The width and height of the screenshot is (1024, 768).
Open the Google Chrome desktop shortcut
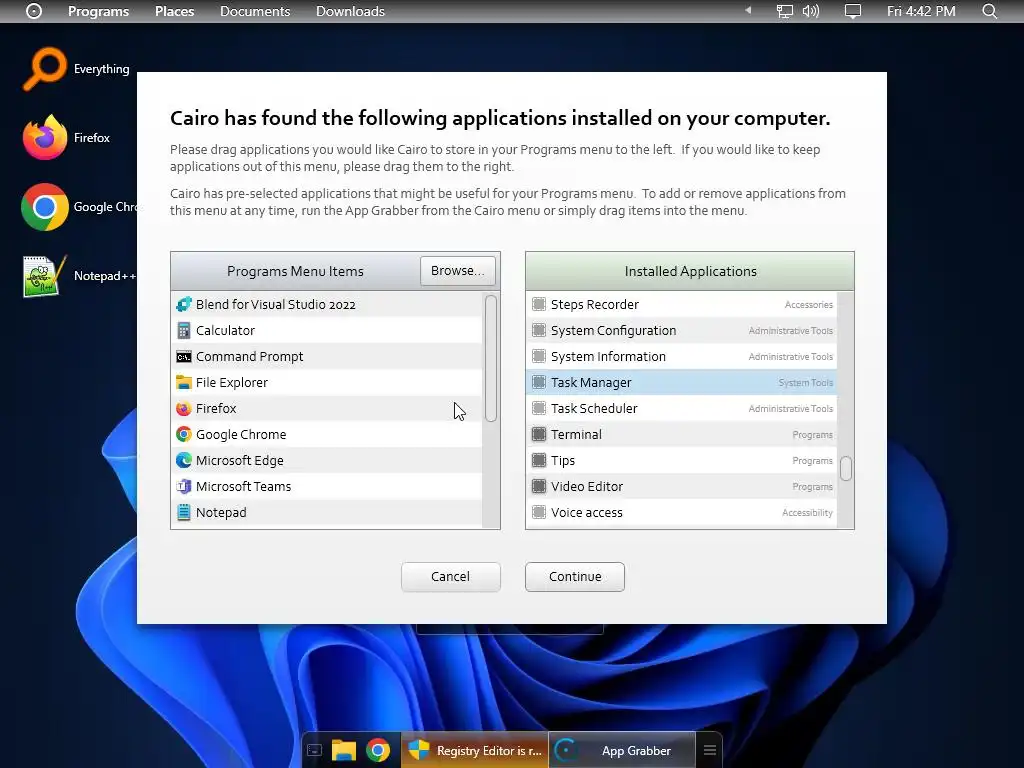[79, 207]
